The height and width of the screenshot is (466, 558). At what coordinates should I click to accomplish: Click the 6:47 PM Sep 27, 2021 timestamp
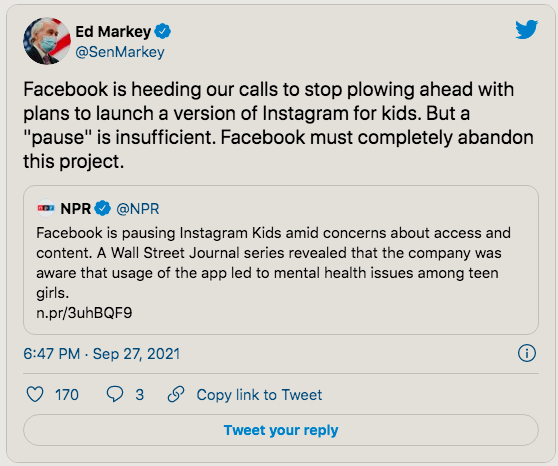[101, 354]
